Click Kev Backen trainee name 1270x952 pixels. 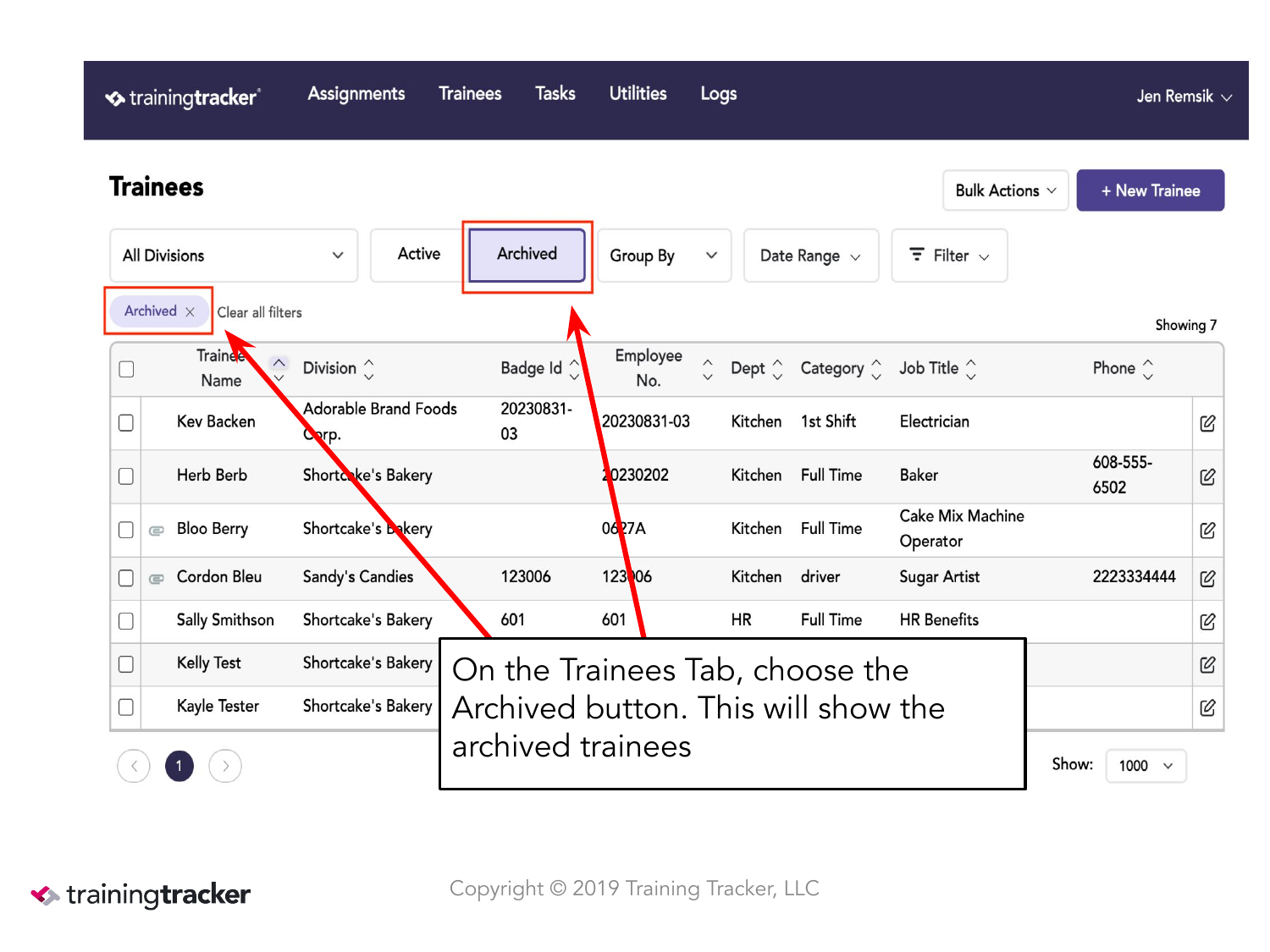[x=216, y=421]
